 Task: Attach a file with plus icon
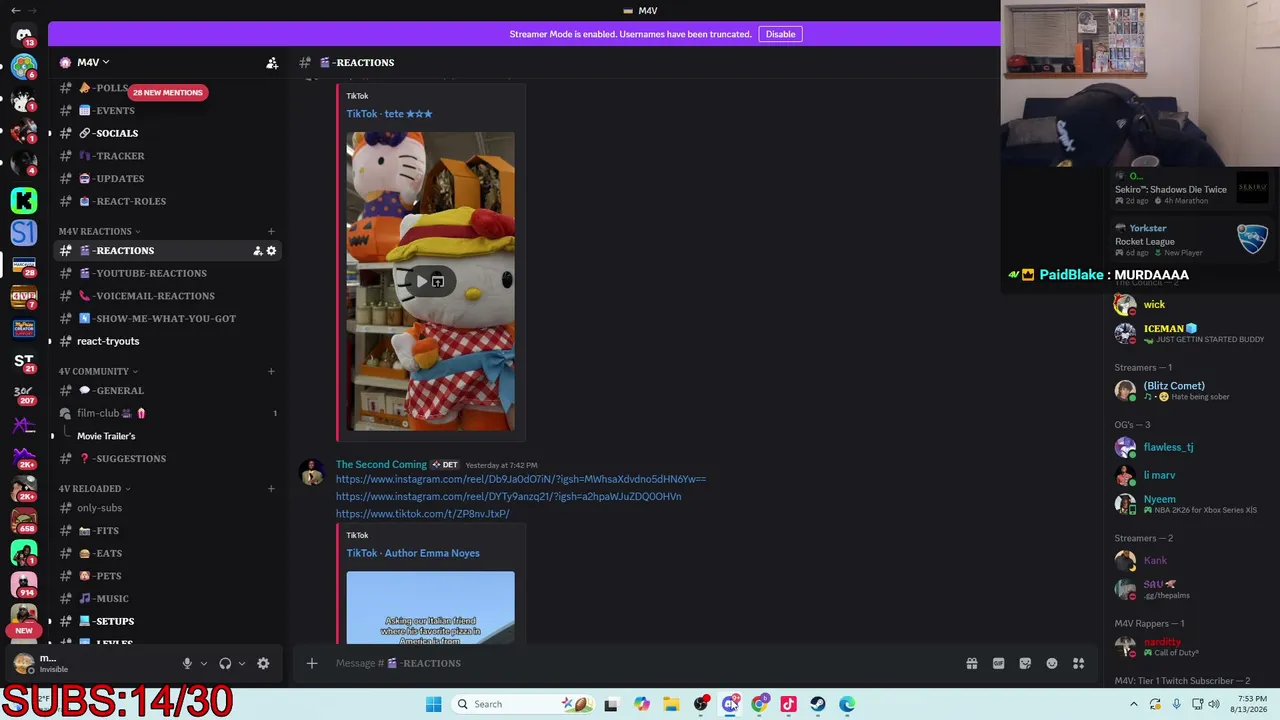tap(312, 663)
